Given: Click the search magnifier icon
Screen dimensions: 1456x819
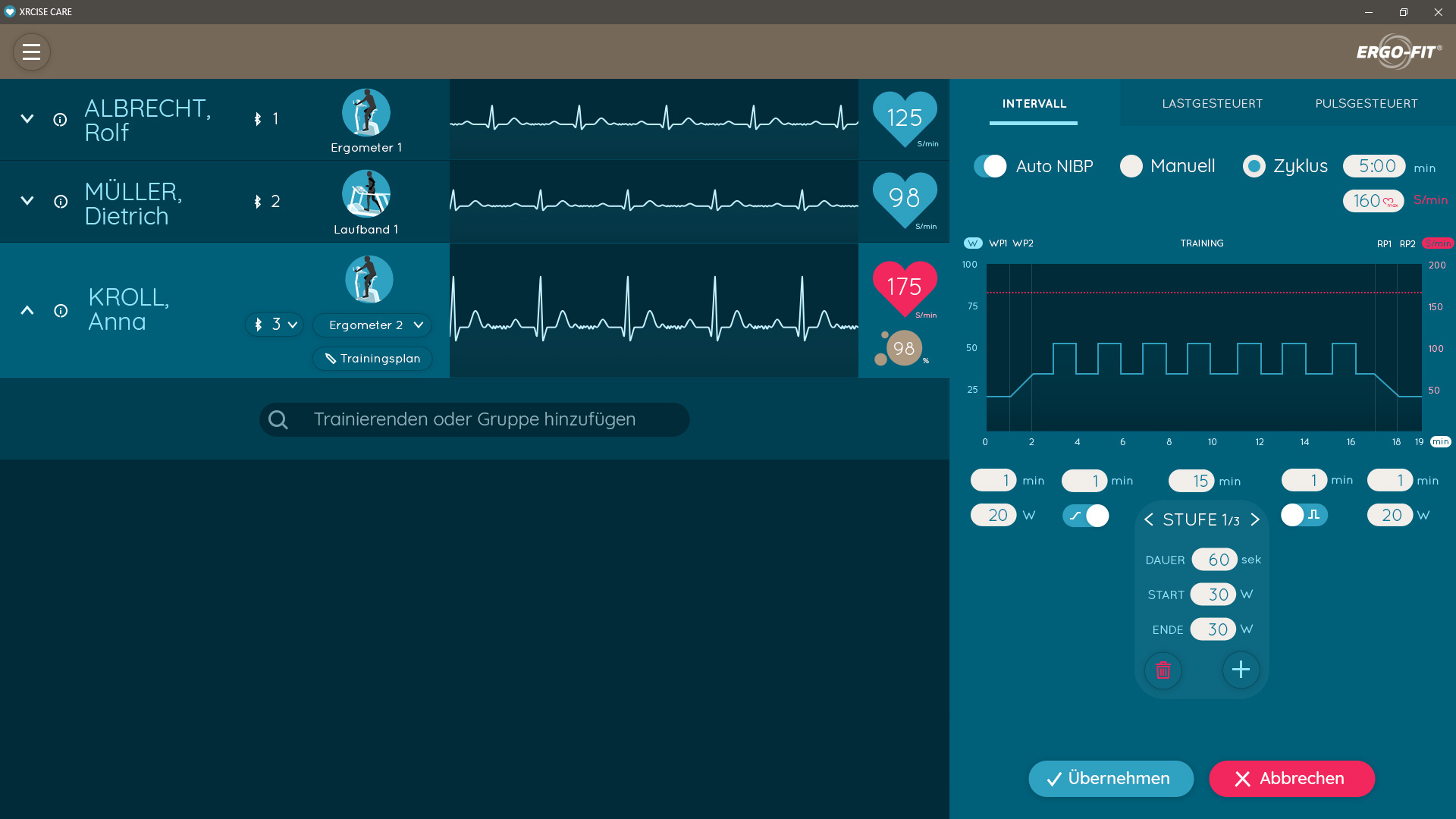Looking at the screenshot, I should tap(278, 420).
